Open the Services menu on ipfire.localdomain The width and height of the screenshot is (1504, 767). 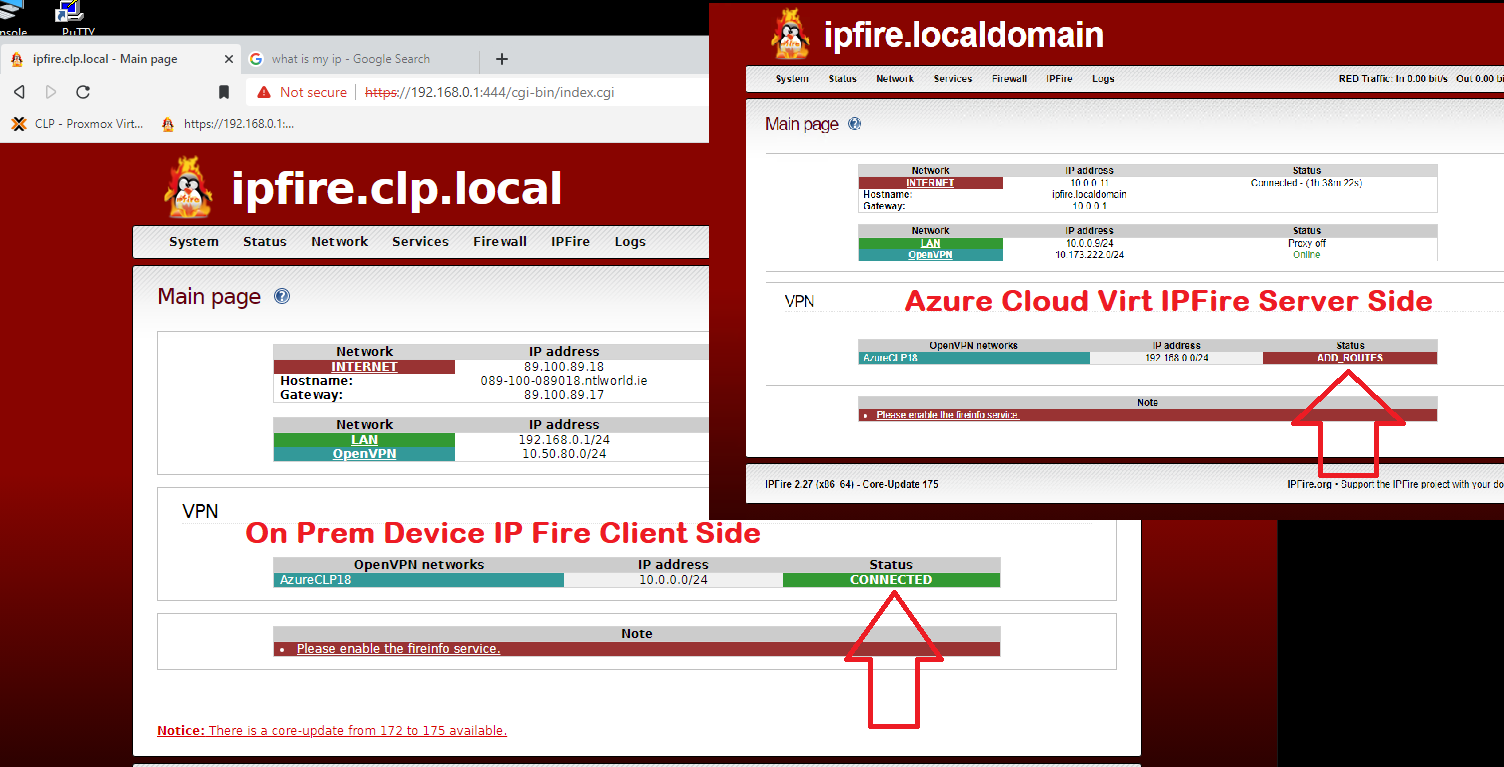[953, 79]
